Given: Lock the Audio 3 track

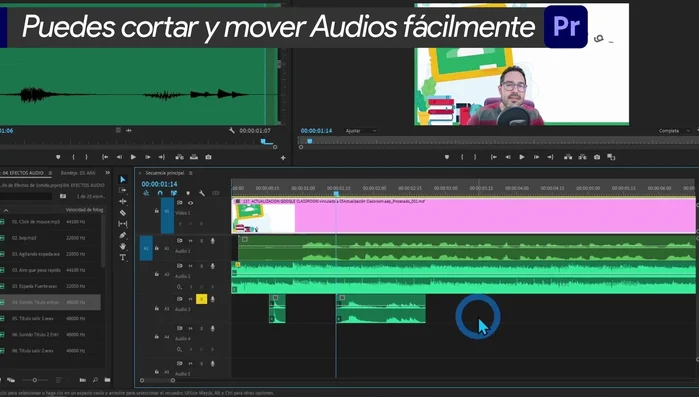Looking at the screenshot, I should 156,308.
